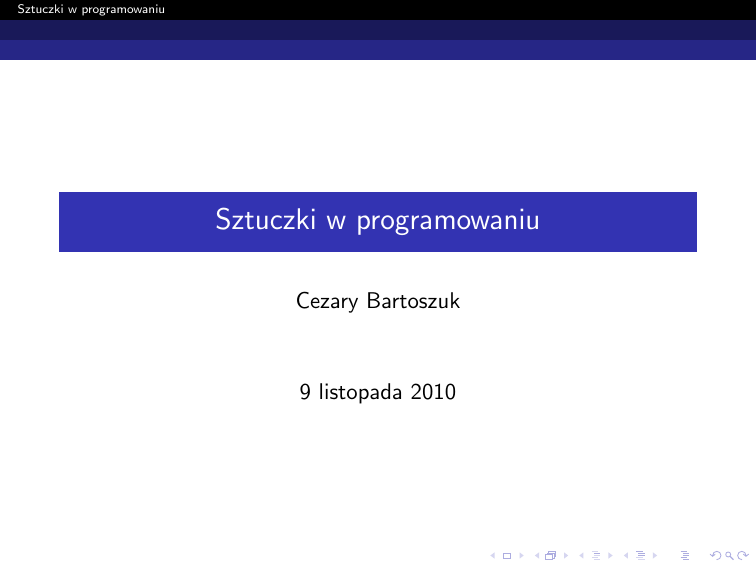This screenshot has width=756, height=567.
Task: Click the next slide arrow
Action: [519, 555]
